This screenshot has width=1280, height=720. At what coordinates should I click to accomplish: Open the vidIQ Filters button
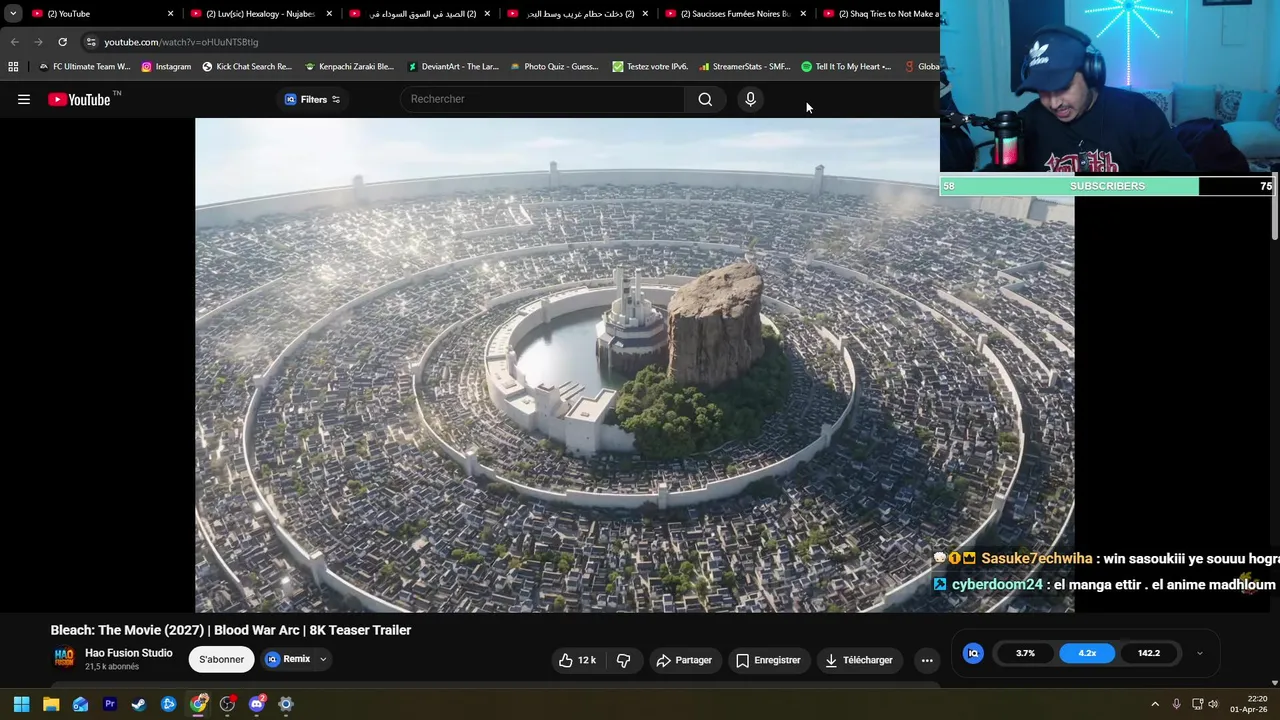pos(312,99)
